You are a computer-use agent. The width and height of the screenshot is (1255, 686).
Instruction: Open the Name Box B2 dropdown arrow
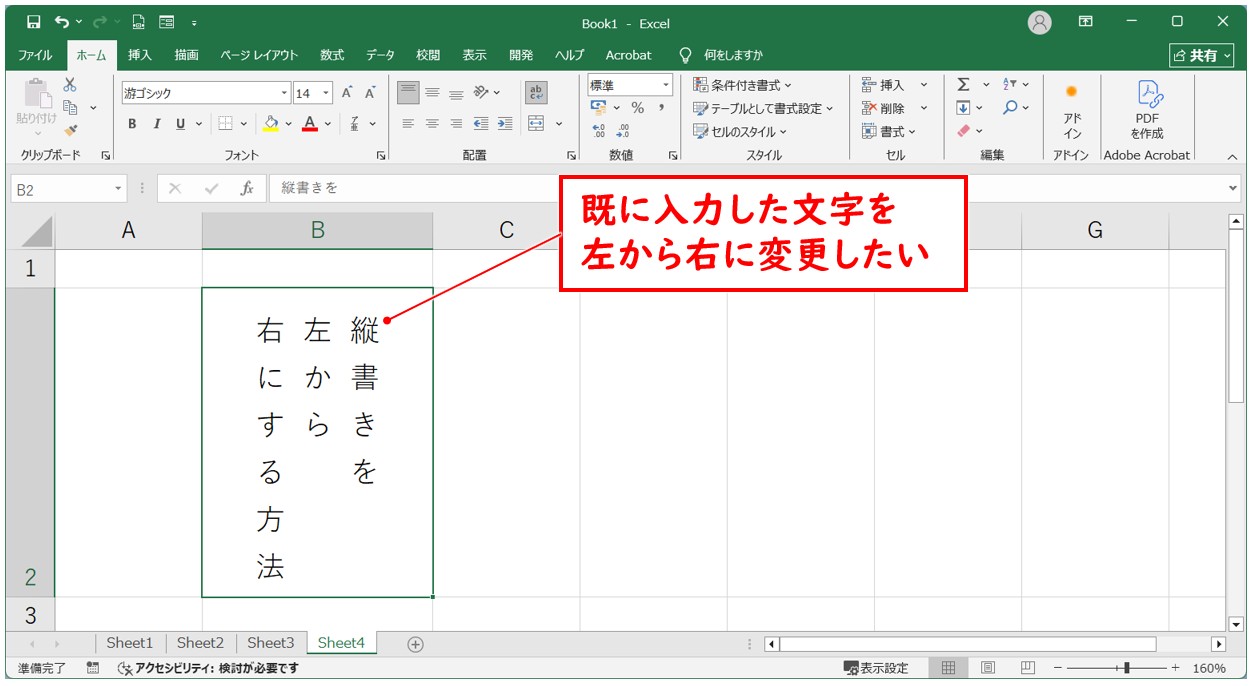pyautogui.click(x=119, y=188)
